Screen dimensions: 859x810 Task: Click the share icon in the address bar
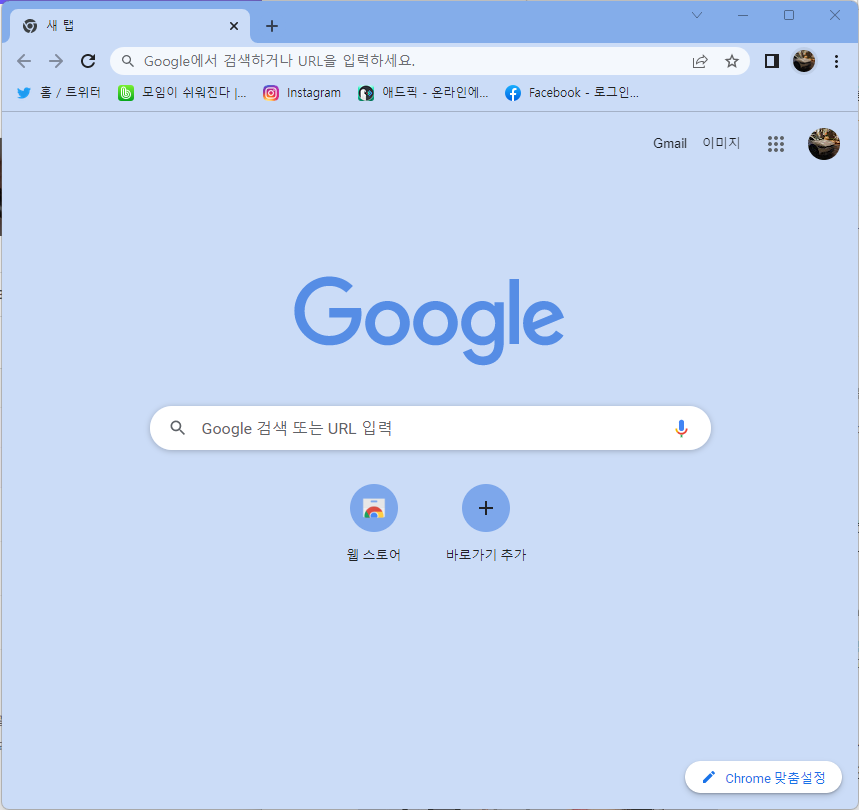(699, 61)
